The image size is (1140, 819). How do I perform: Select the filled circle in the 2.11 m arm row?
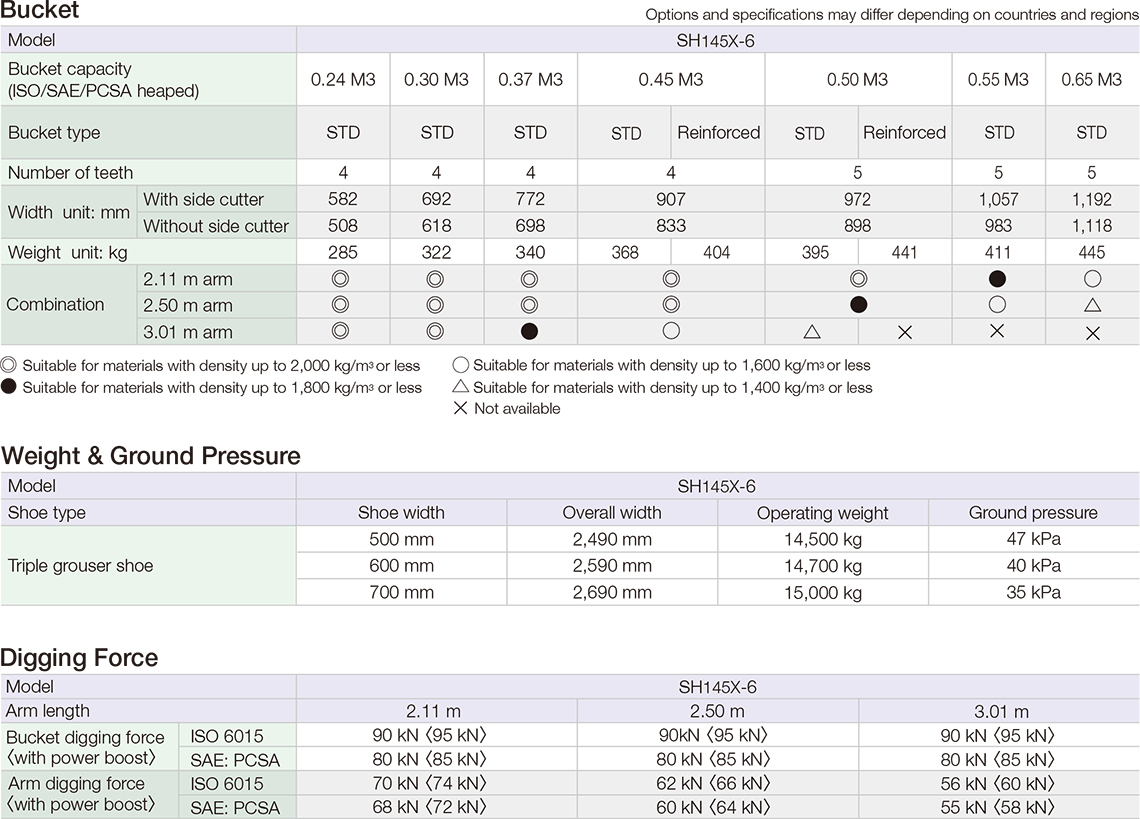tap(997, 279)
